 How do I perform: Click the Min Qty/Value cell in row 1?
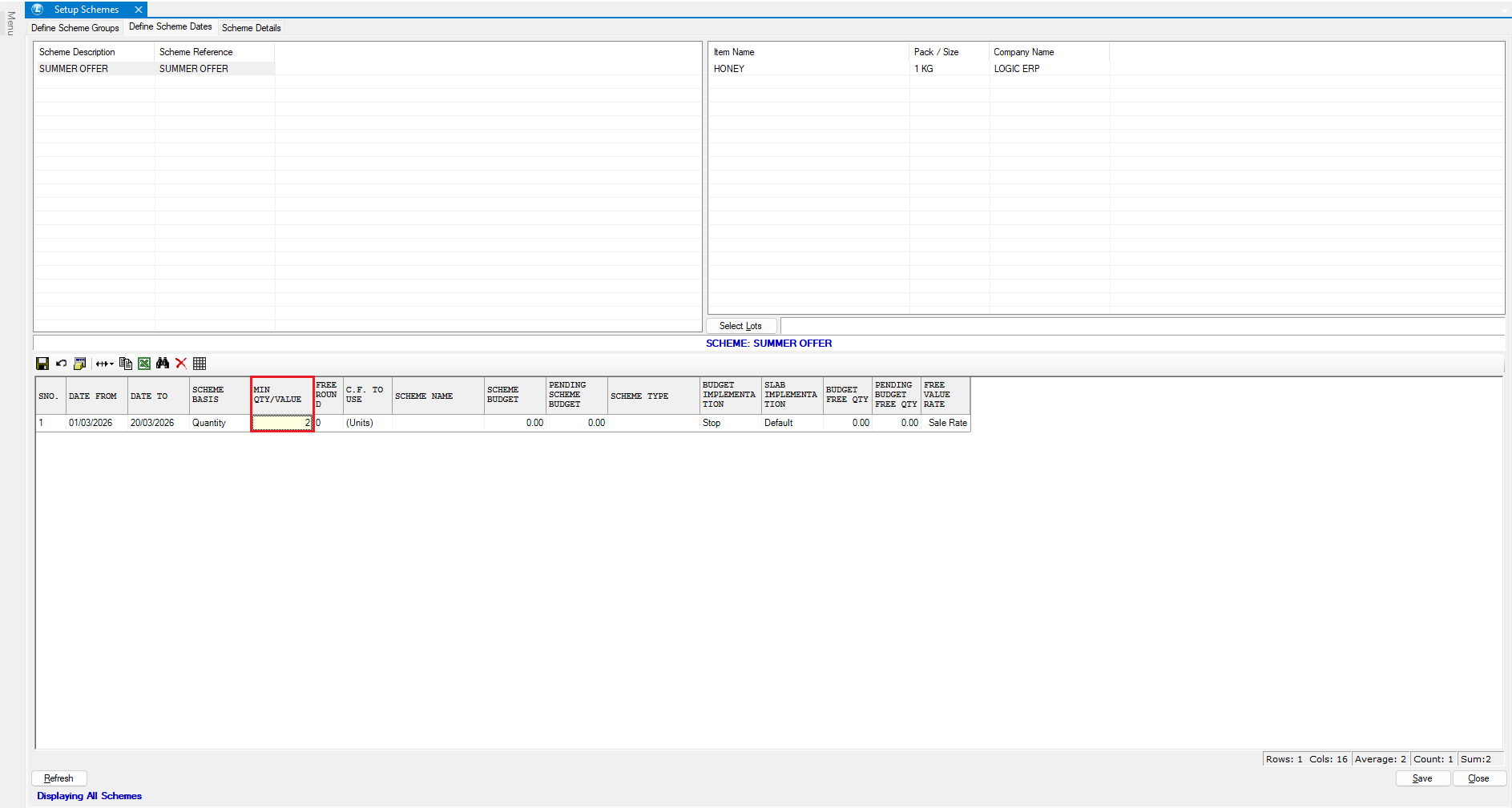point(282,423)
